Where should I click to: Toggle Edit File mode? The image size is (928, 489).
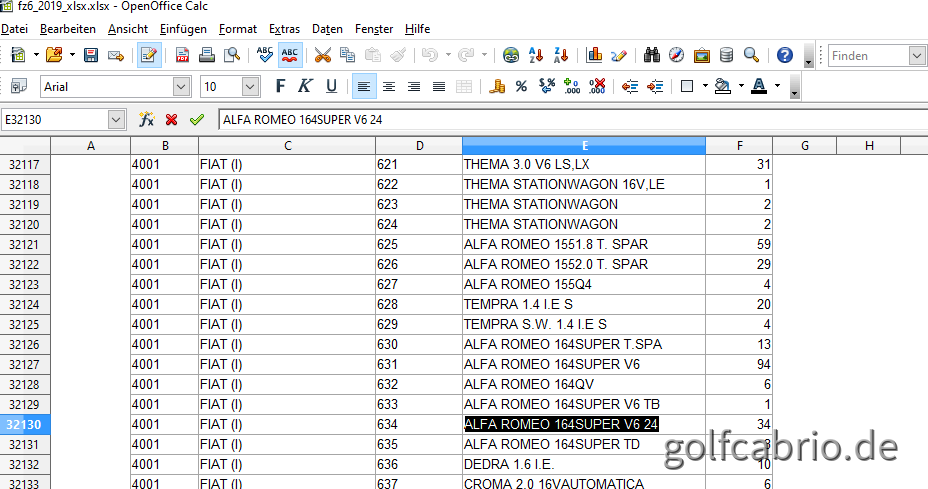[x=148, y=55]
